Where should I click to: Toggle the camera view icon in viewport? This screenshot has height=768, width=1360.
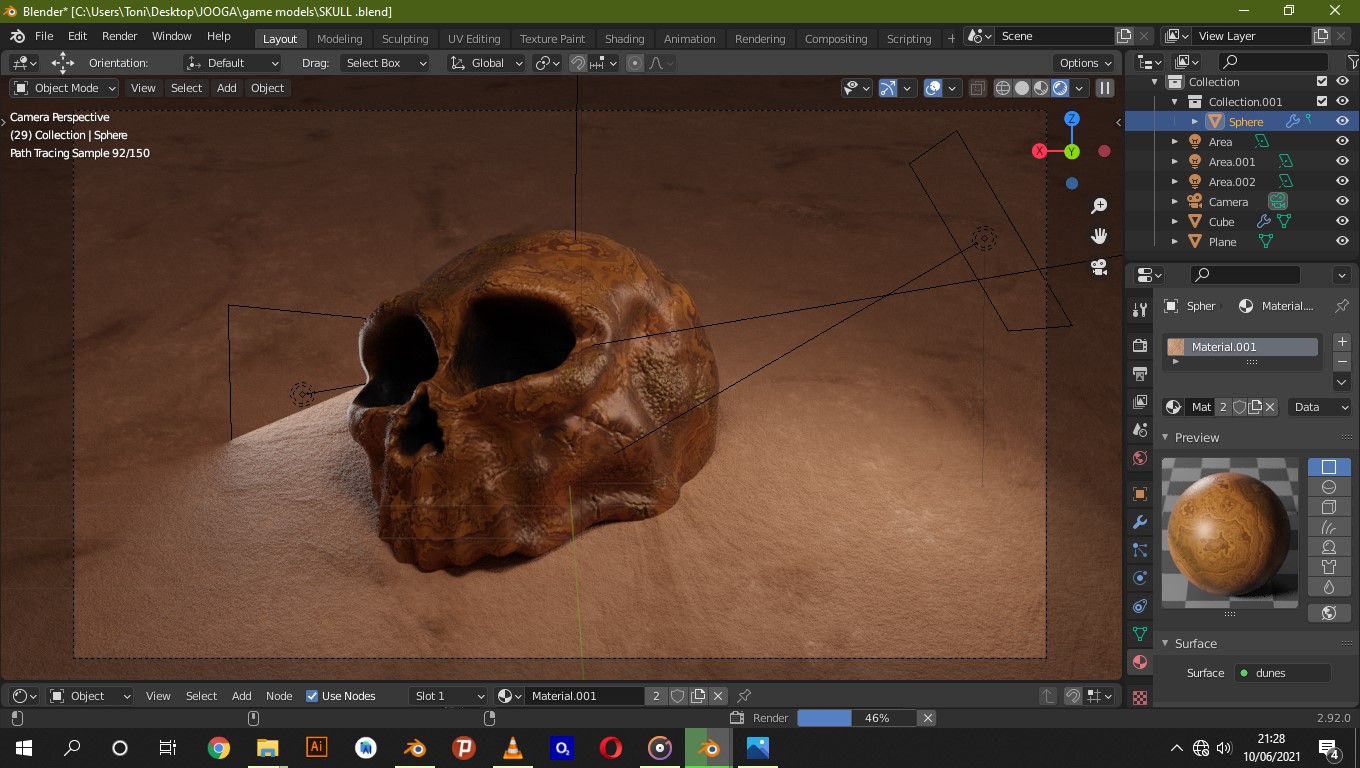(x=1099, y=267)
